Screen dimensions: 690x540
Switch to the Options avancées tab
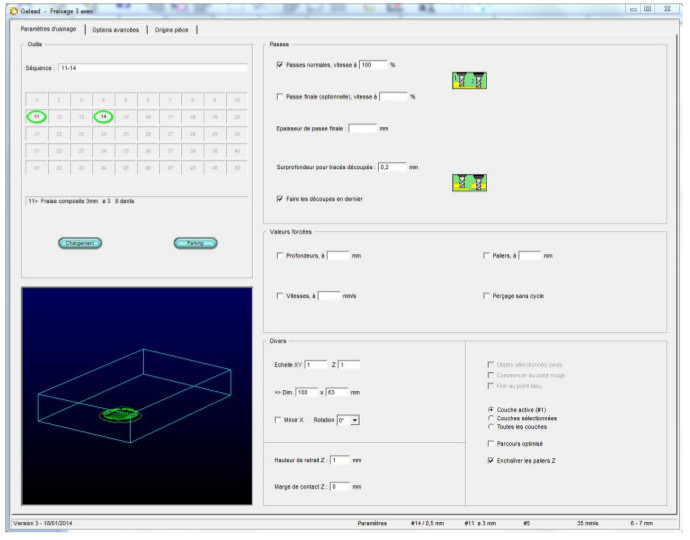tap(116, 29)
